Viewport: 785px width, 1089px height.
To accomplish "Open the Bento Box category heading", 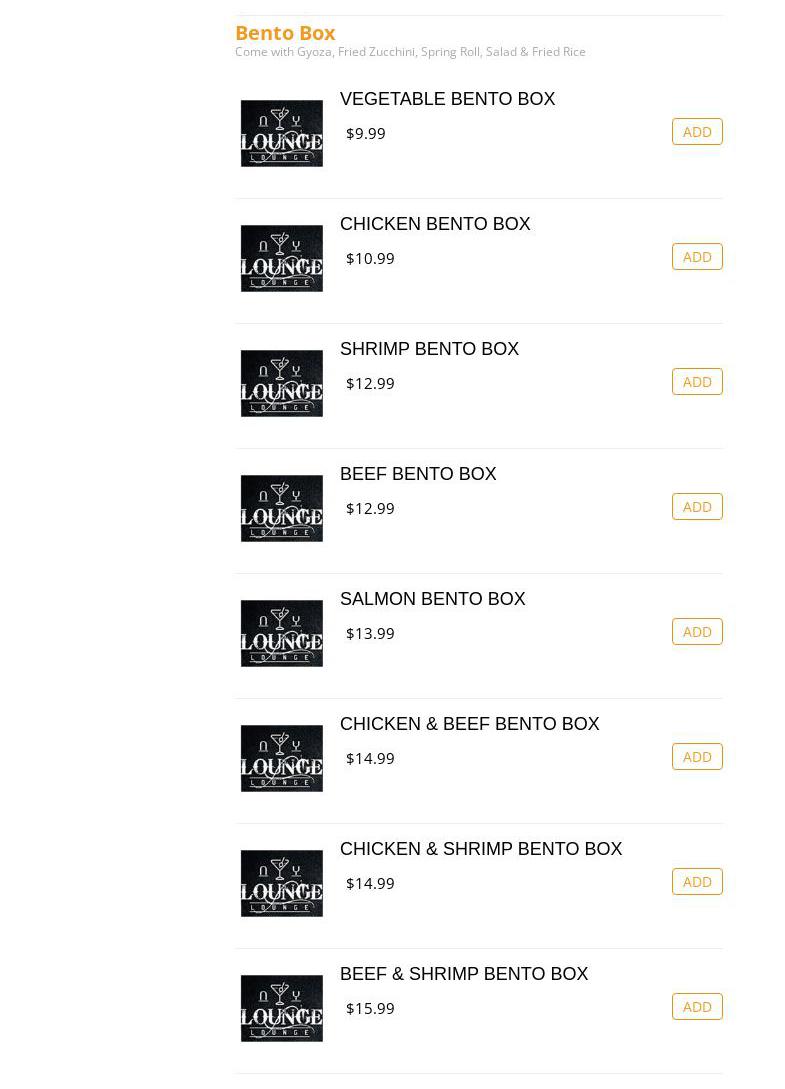I will point(285,33).
